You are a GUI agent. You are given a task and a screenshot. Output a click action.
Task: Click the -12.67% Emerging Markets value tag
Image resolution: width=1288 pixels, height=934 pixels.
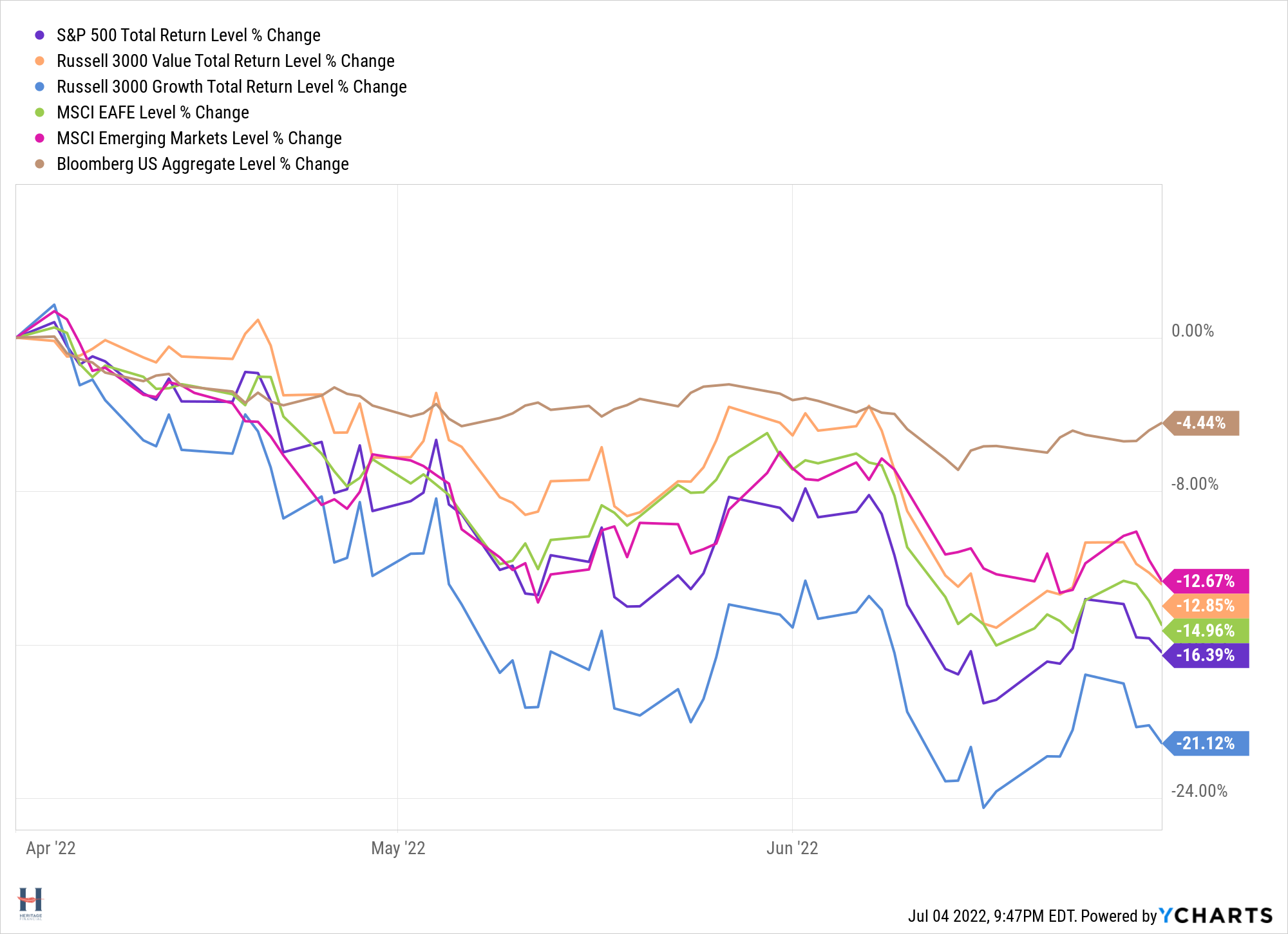[x=1206, y=581]
